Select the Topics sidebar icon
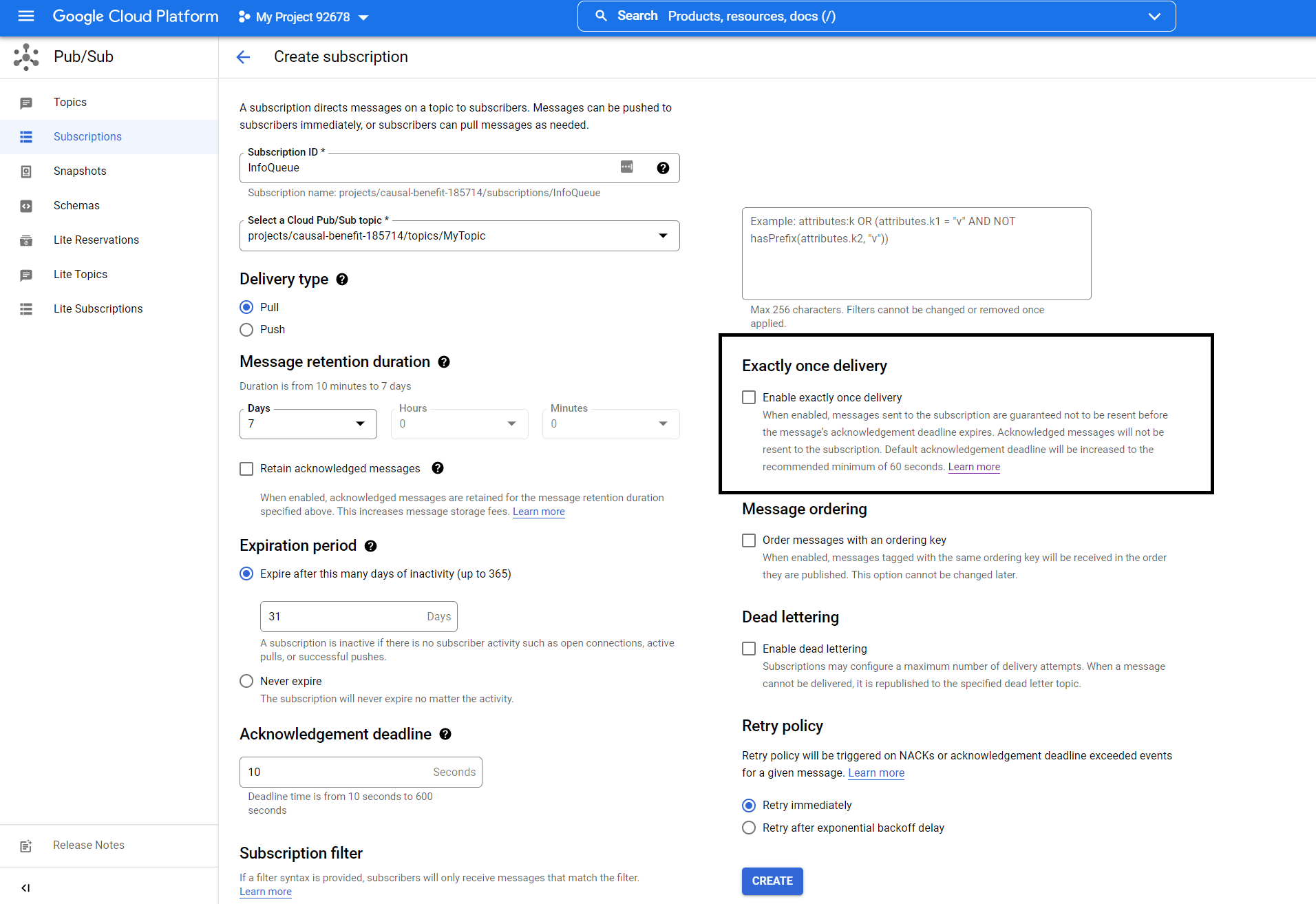The height and width of the screenshot is (904, 1316). click(26, 102)
